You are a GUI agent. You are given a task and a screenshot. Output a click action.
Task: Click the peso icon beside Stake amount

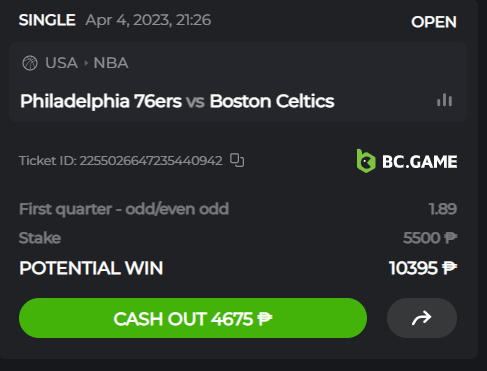[x=451, y=238]
